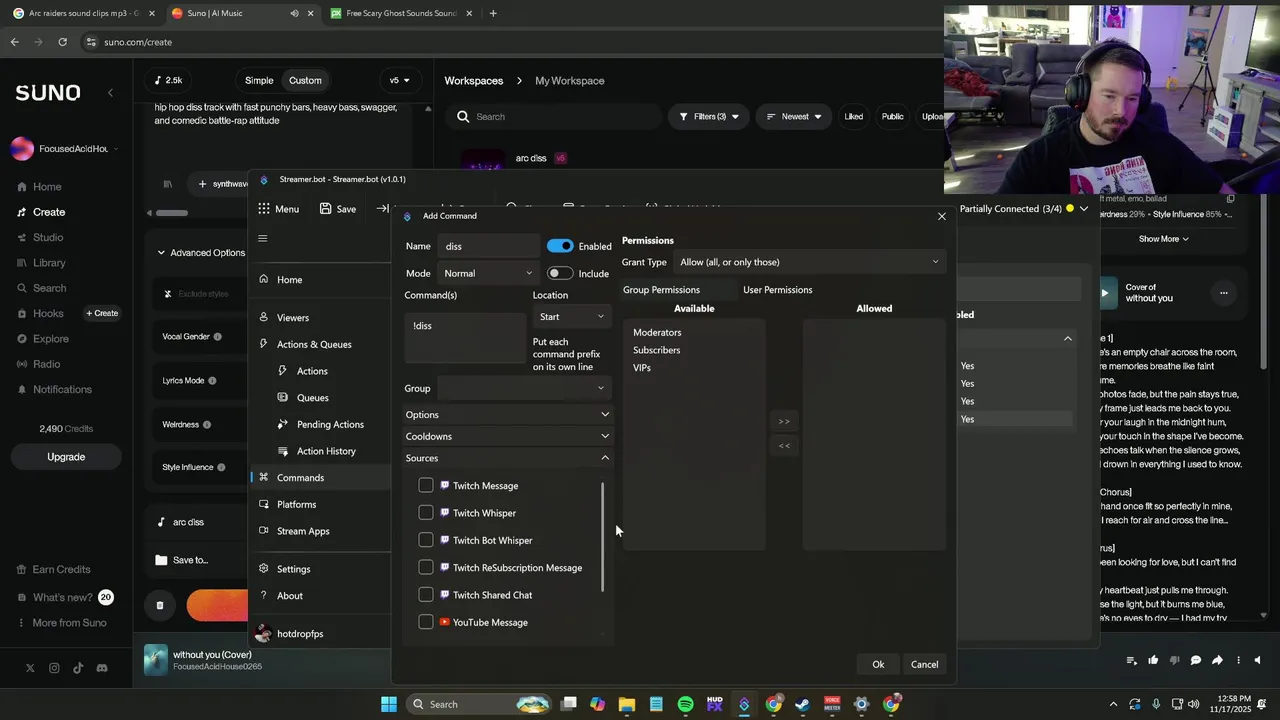Screen dimensions: 1280x720
Task: Click Cancel in Add Command dialog
Action: point(924,664)
